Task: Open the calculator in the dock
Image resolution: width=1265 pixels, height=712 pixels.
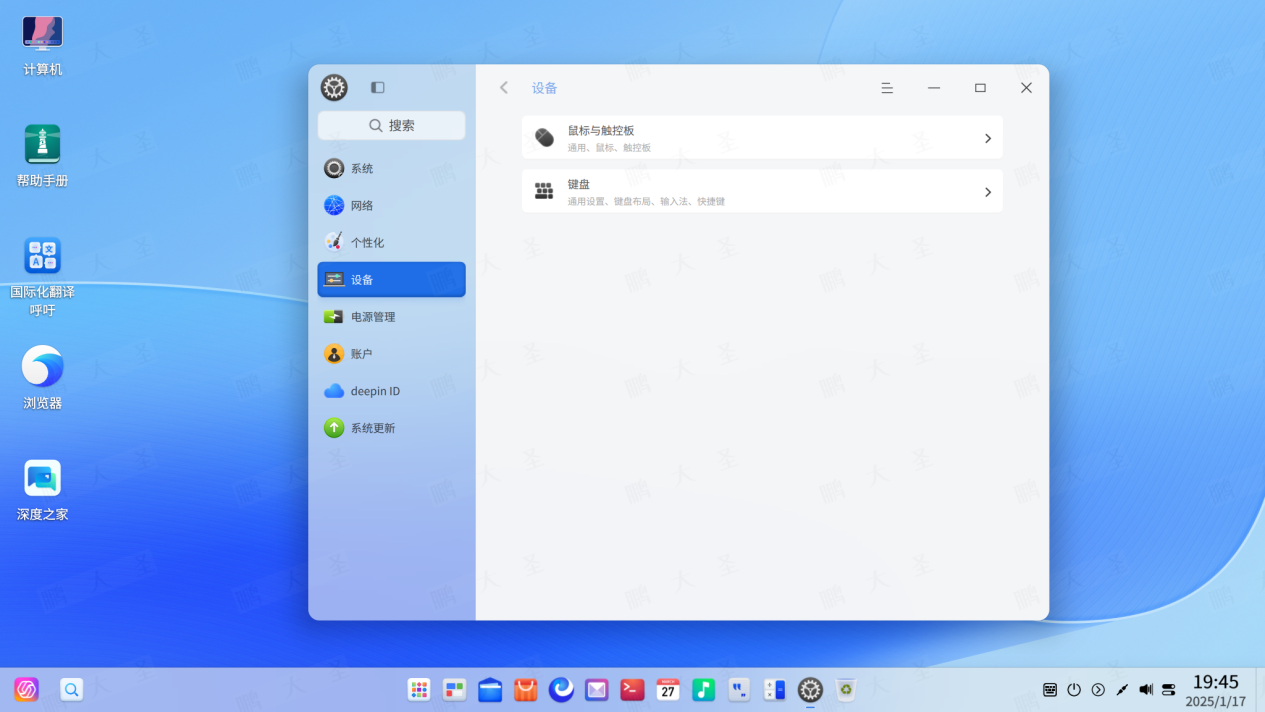Action: (775, 689)
